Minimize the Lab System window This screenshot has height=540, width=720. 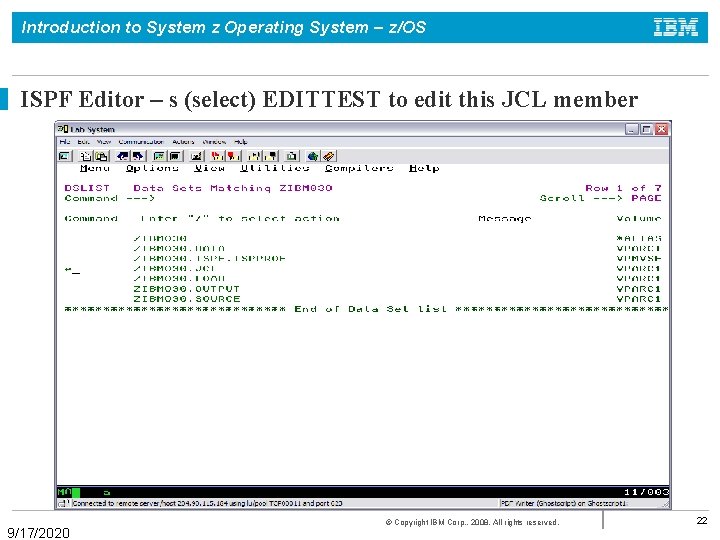[632, 129]
